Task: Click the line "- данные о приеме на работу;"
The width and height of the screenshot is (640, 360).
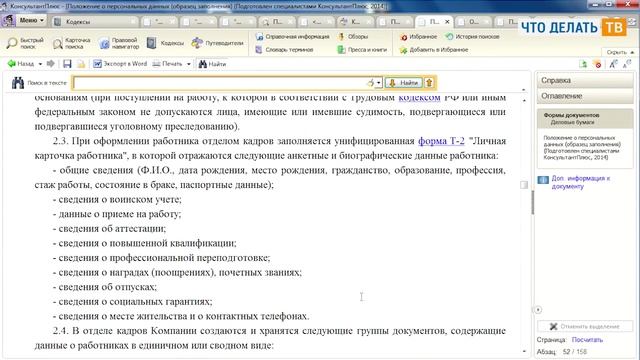Action: 117,214
